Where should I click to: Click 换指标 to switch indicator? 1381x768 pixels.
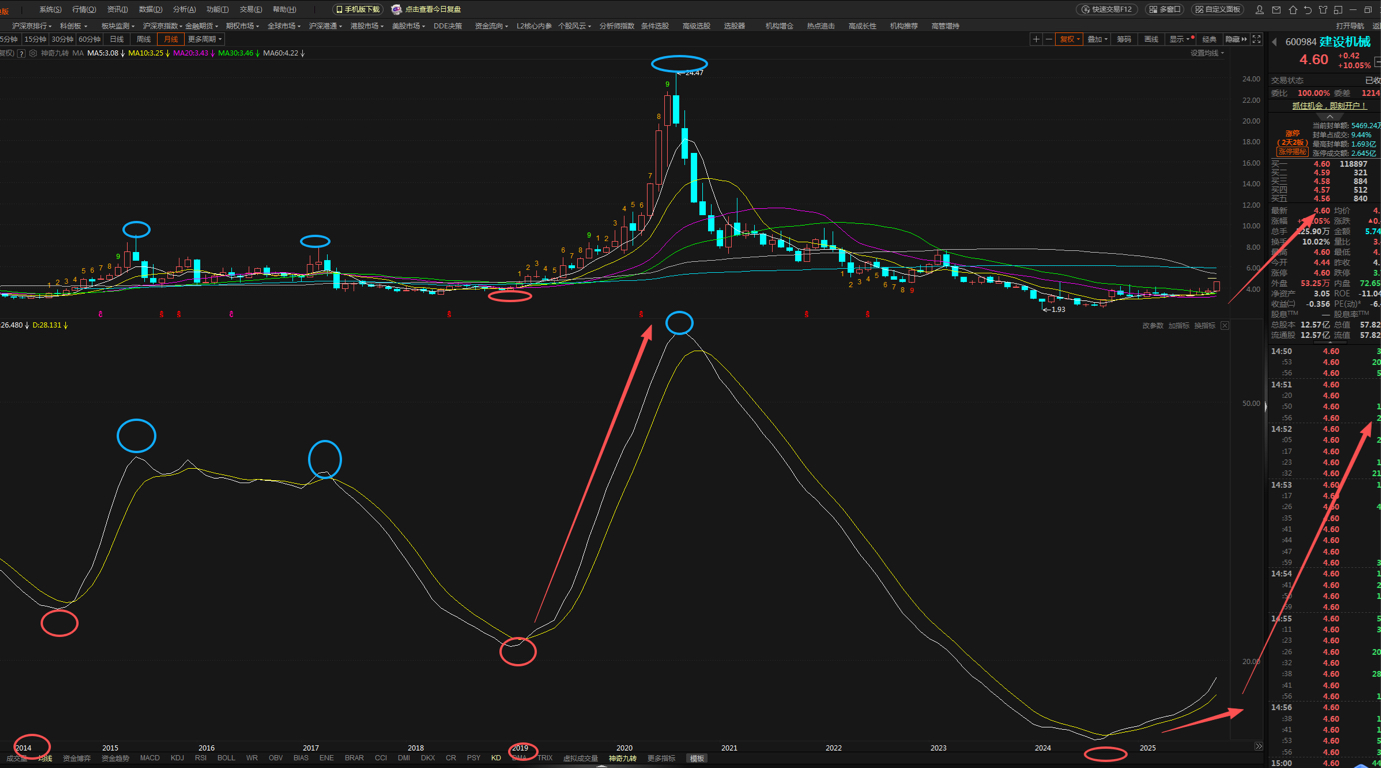click(x=1204, y=326)
